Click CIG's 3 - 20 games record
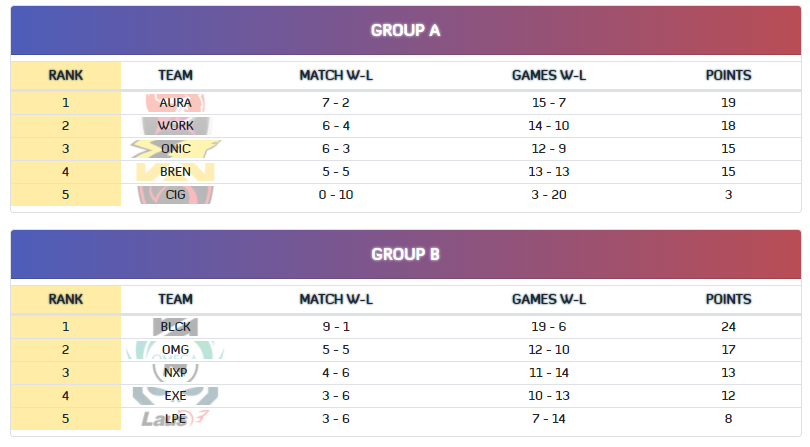Viewport: 810px width, 447px height. click(549, 195)
